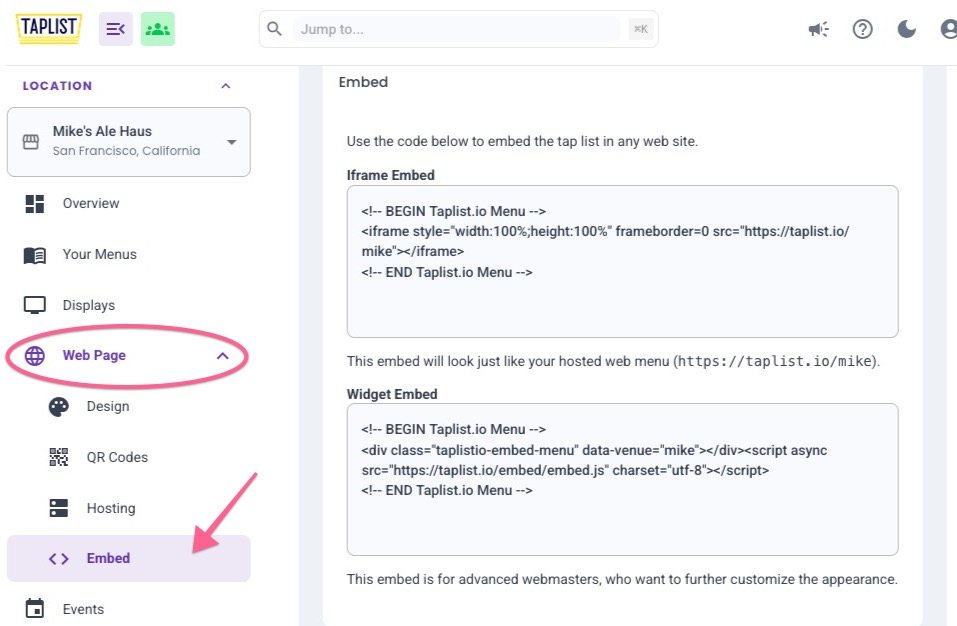Click the storefront icon beside Mike's Ale Haus
Screen dimensions: 957x626
(31, 142)
